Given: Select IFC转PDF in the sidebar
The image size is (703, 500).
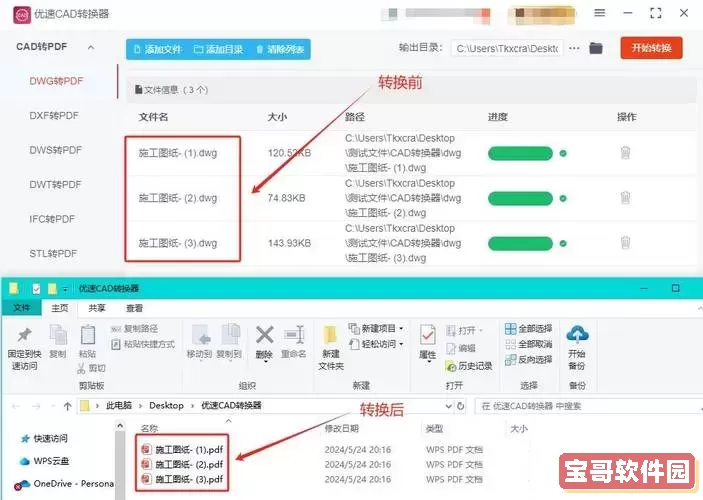Looking at the screenshot, I should pyautogui.click(x=52, y=219).
